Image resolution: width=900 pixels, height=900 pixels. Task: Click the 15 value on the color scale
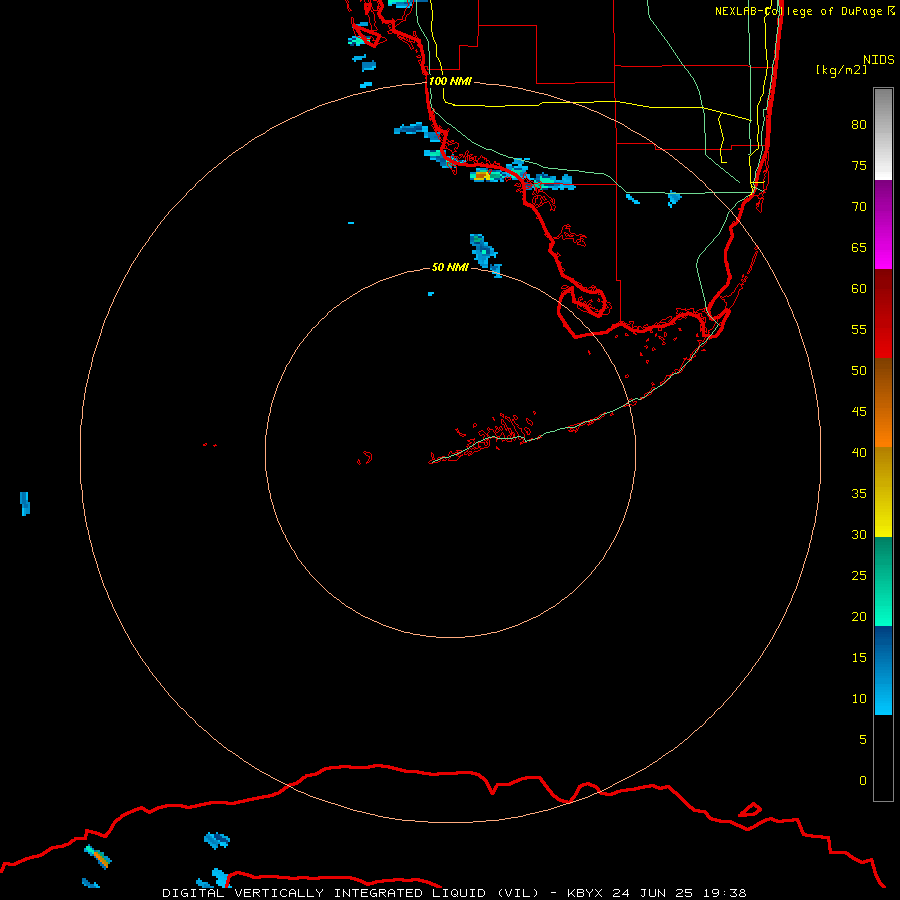859,658
